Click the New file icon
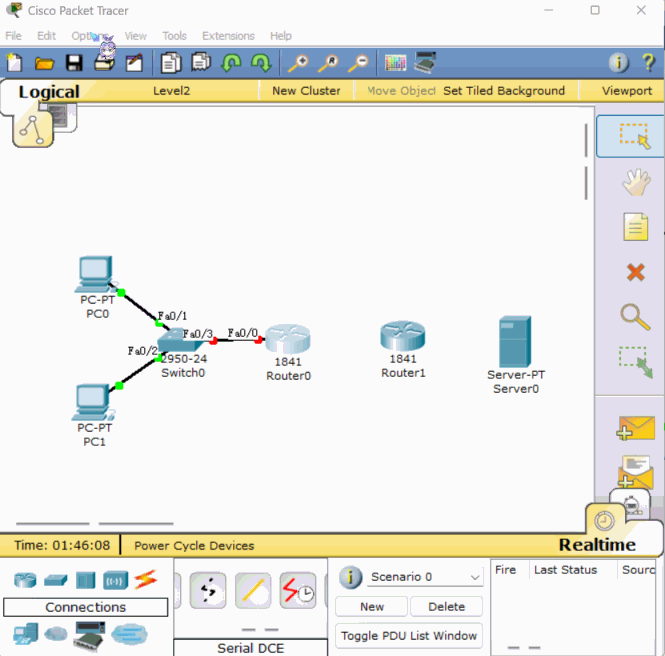The width and height of the screenshot is (665, 656). (14, 63)
